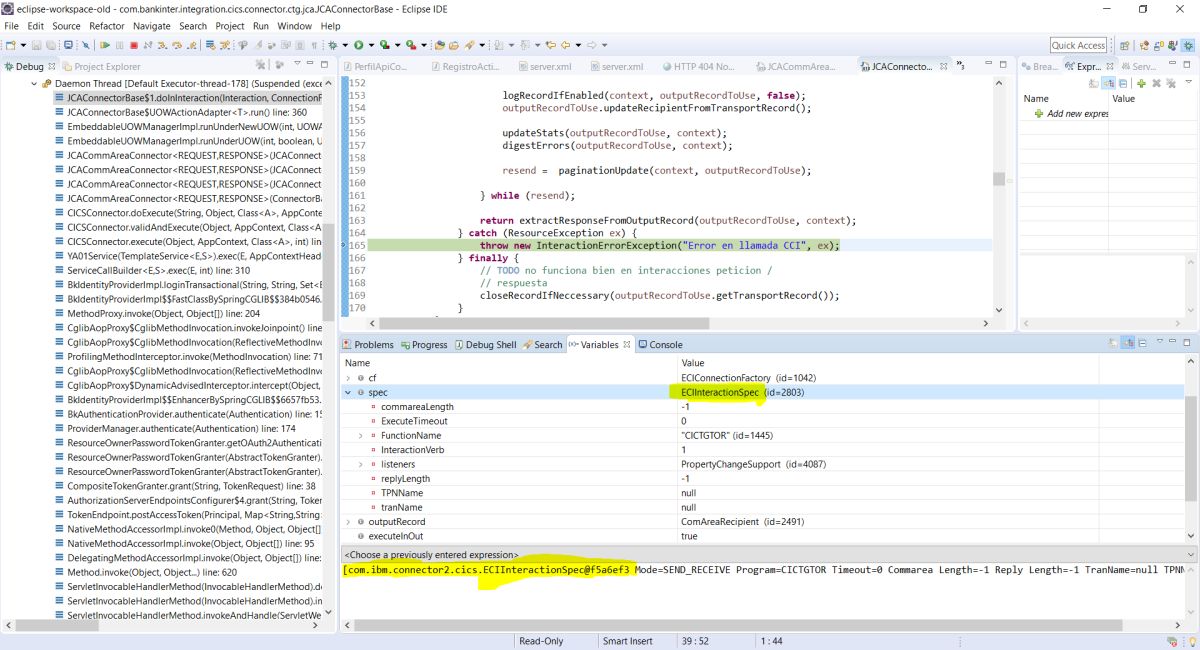The image size is (1200, 650).
Task: Expand the cf variable node
Action: [x=348, y=378]
